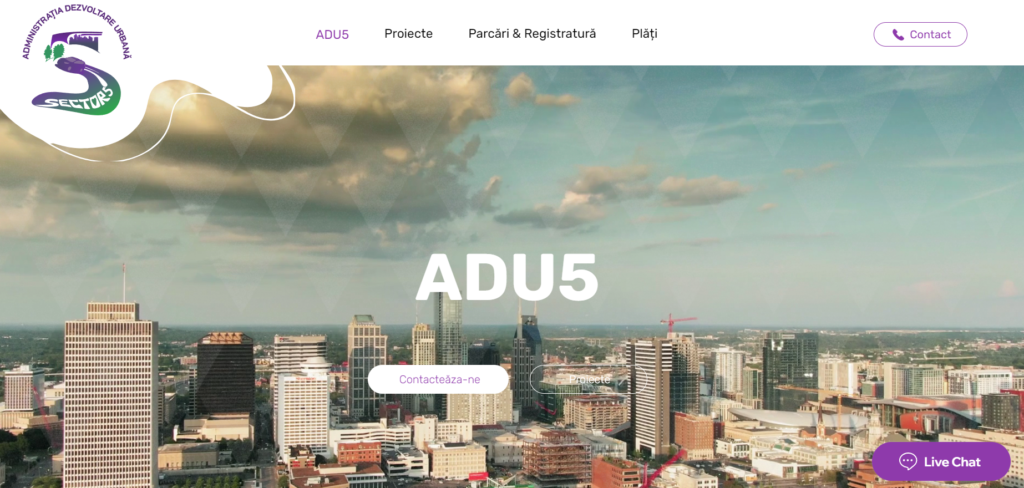Go to the Plăți navigation item
The width and height of the screenshot is (1024, 488).
pyautogui.click(x=645, y=34)
